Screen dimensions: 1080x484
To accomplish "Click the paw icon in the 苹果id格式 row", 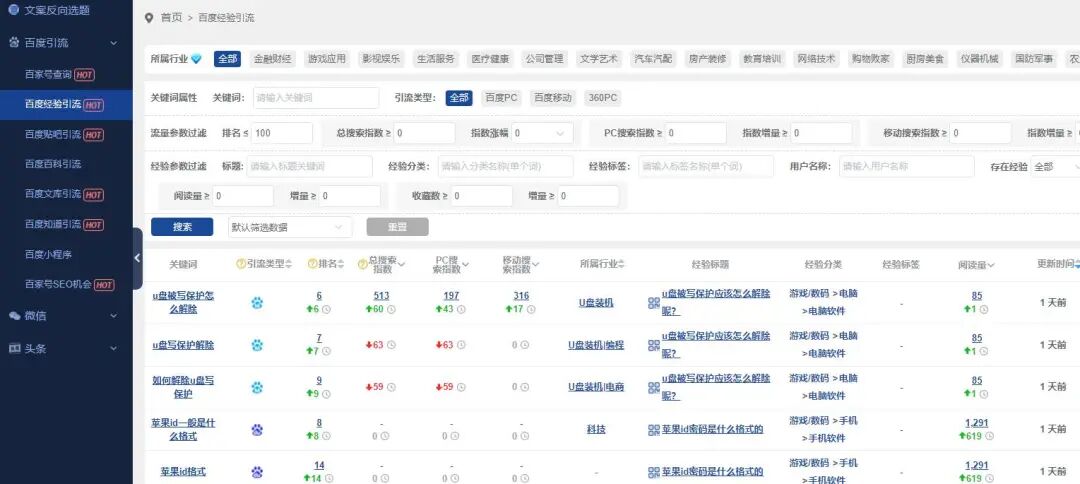I will 257,472.
